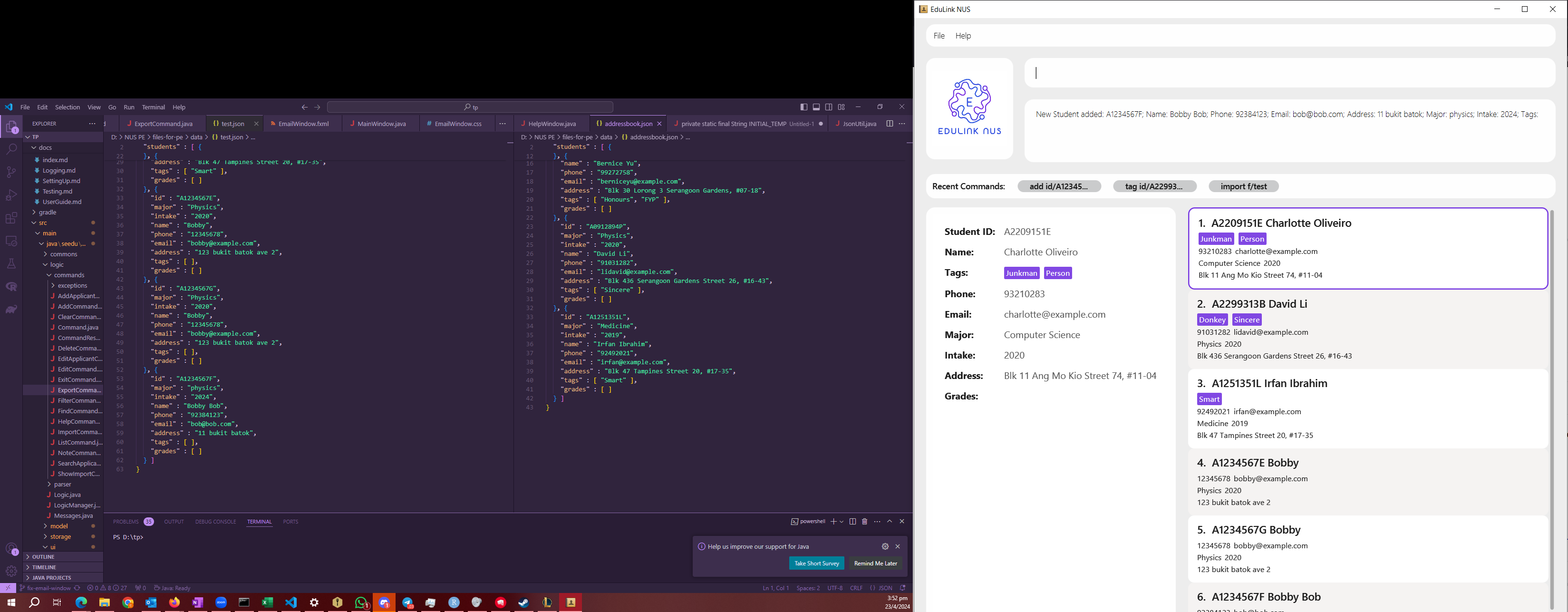Toggle the primary side bar layout icon
1568x612 pixels.
pos(803,107)
